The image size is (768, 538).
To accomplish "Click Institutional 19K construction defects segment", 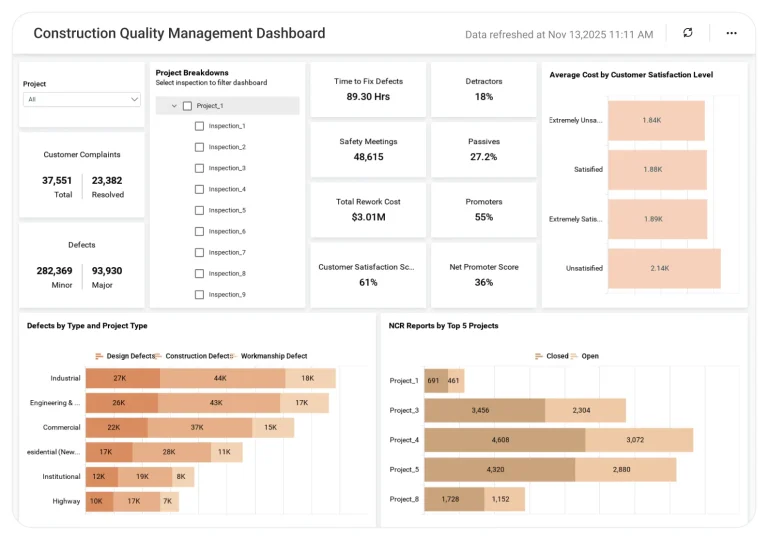I will click(145, 476).
